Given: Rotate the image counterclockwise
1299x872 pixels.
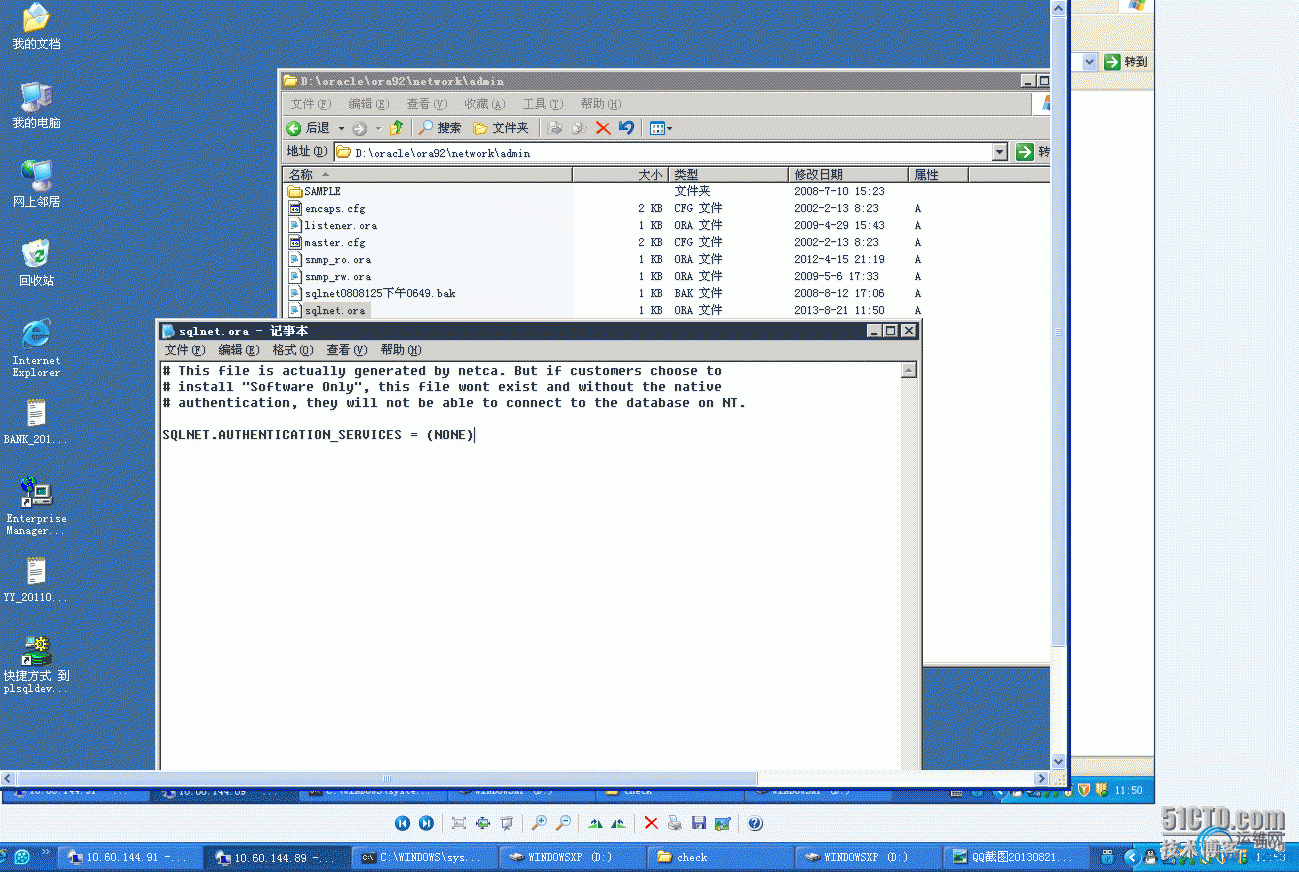Looking at the screenshot, I should 619,823.
